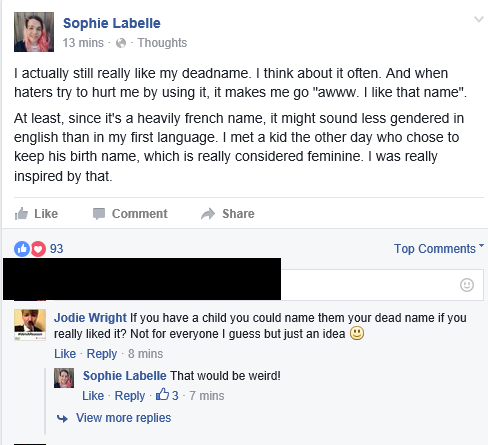Open the red heart Love reaction icon

(x=38, y=249)
